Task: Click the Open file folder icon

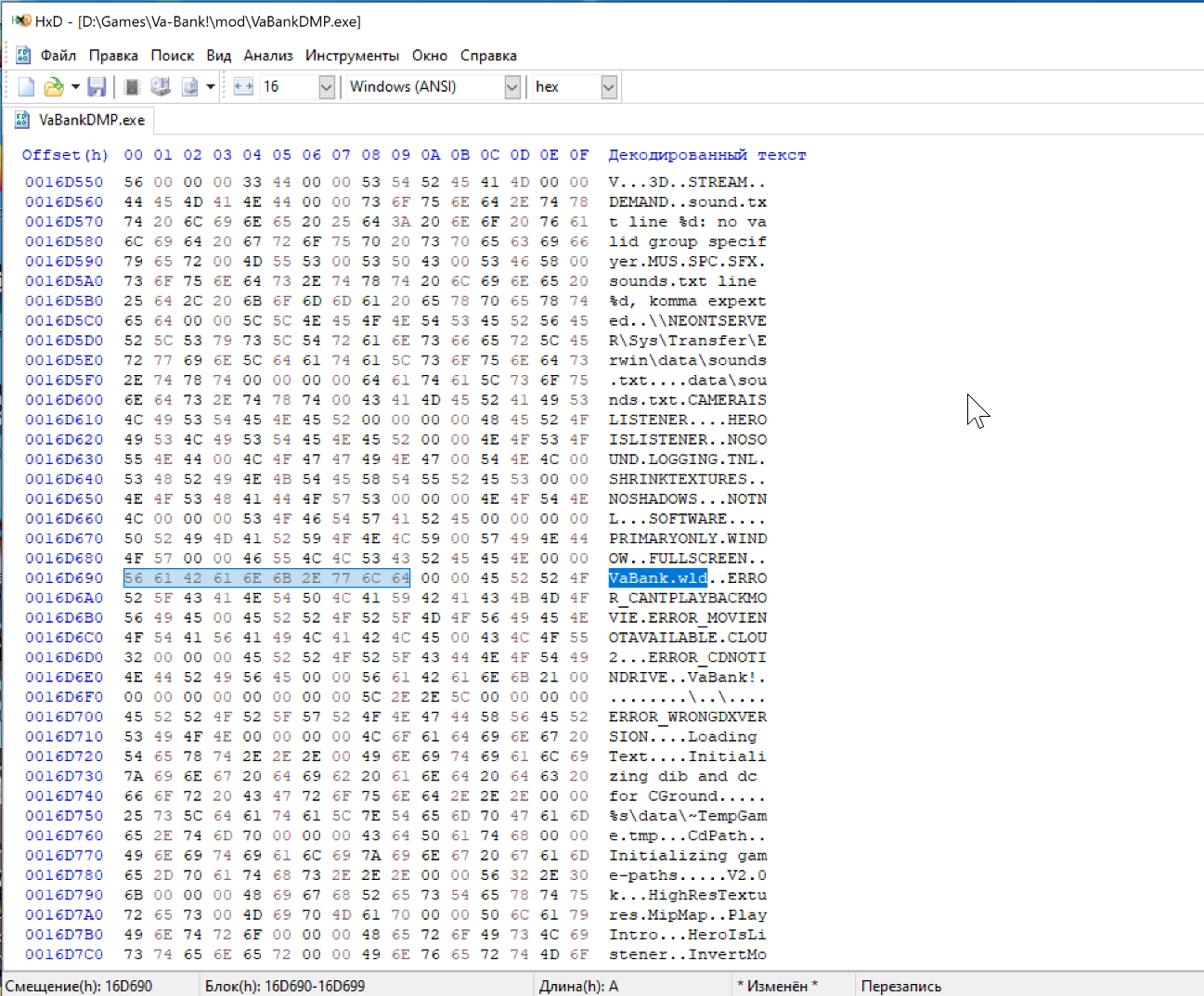Action: [53, 87]
